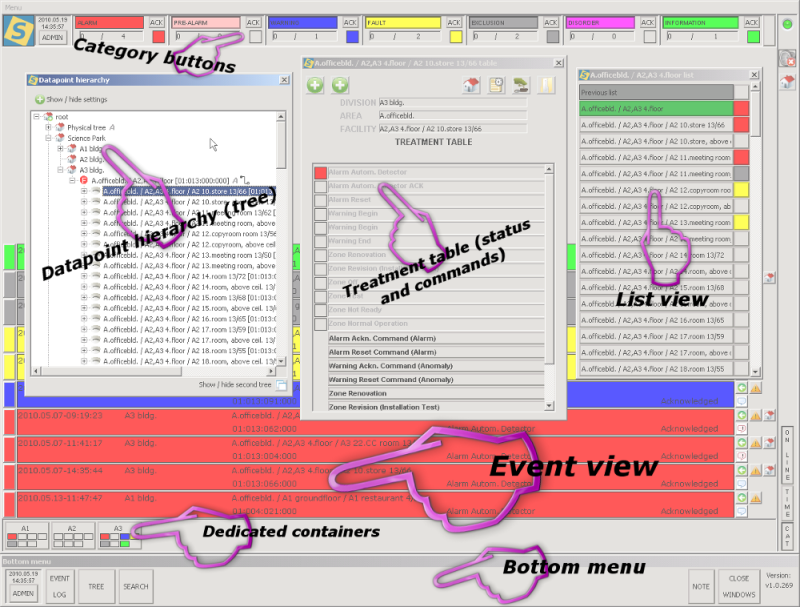Click the clock note icon in treatment table toolbar
Viewport: 800px width, 607px height.
496,86
